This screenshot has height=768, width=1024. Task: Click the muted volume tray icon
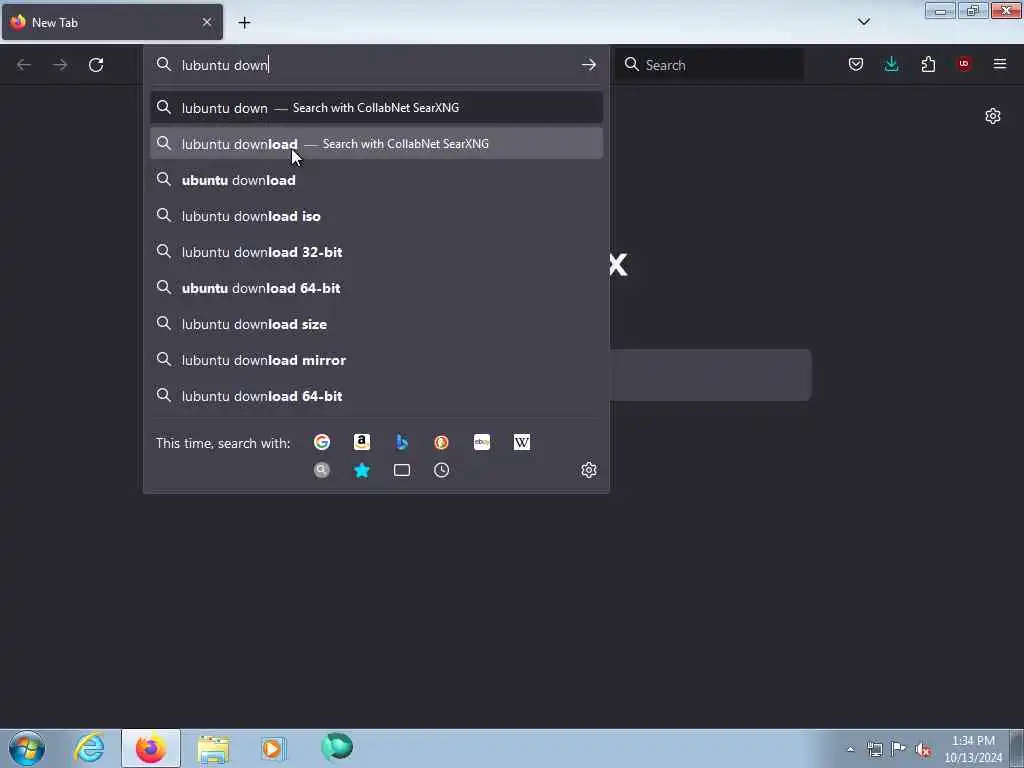point(923,749)
